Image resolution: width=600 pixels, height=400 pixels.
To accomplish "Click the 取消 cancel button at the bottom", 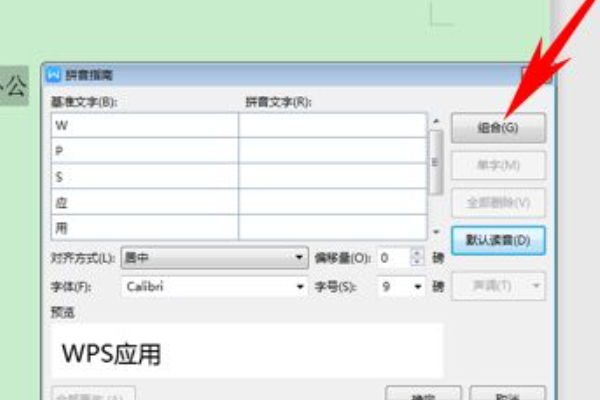I will (507, 394).
